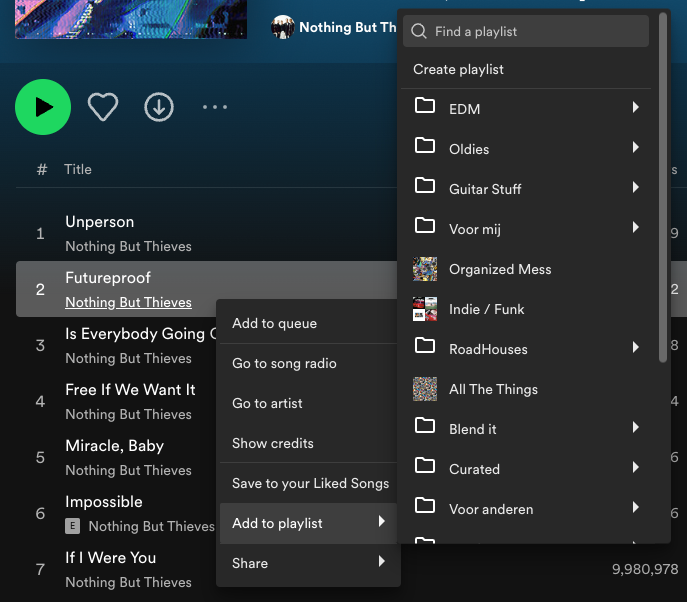The height and width of the screenshot is (602, 687).
Task: Click the 9,980,978 play count
Action: pyautogui.click(x=645, y=569)
